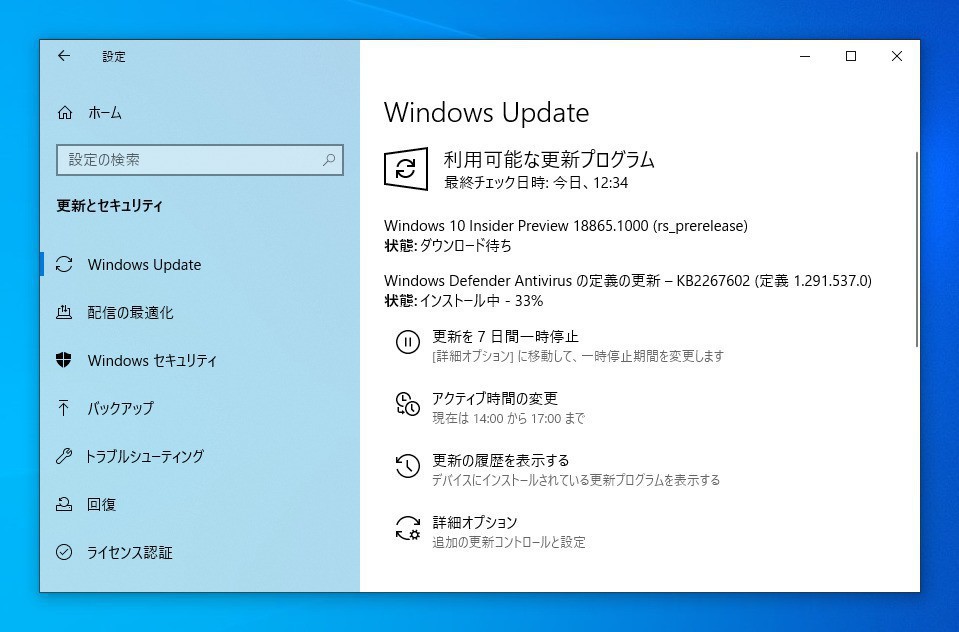The width and height of the screenshot is (959, 632).
Task: Open ホーム in the sidebar
Action: [x=105, y=113]
